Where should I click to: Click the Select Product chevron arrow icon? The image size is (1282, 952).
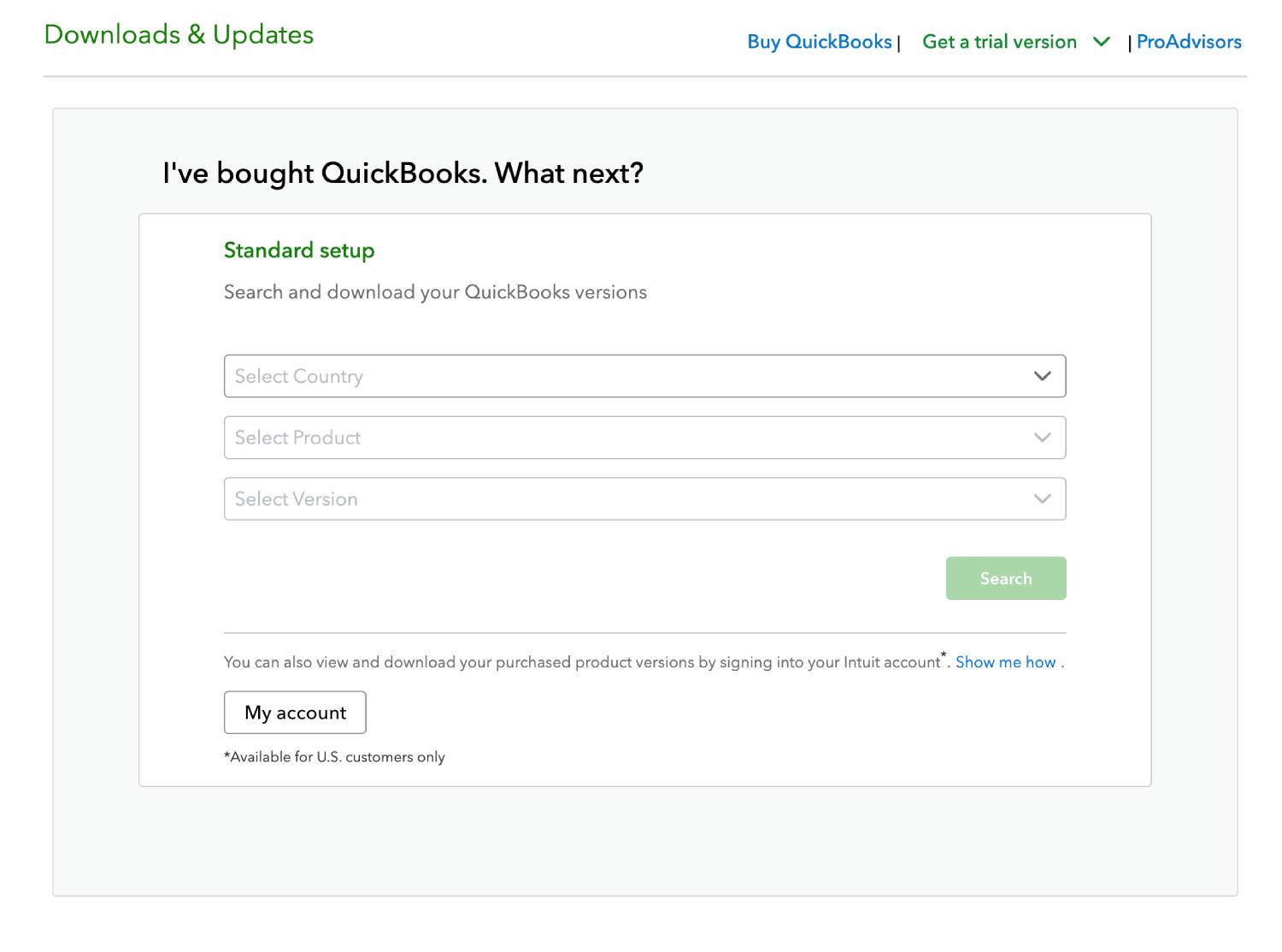click(x=1041, y=437)
